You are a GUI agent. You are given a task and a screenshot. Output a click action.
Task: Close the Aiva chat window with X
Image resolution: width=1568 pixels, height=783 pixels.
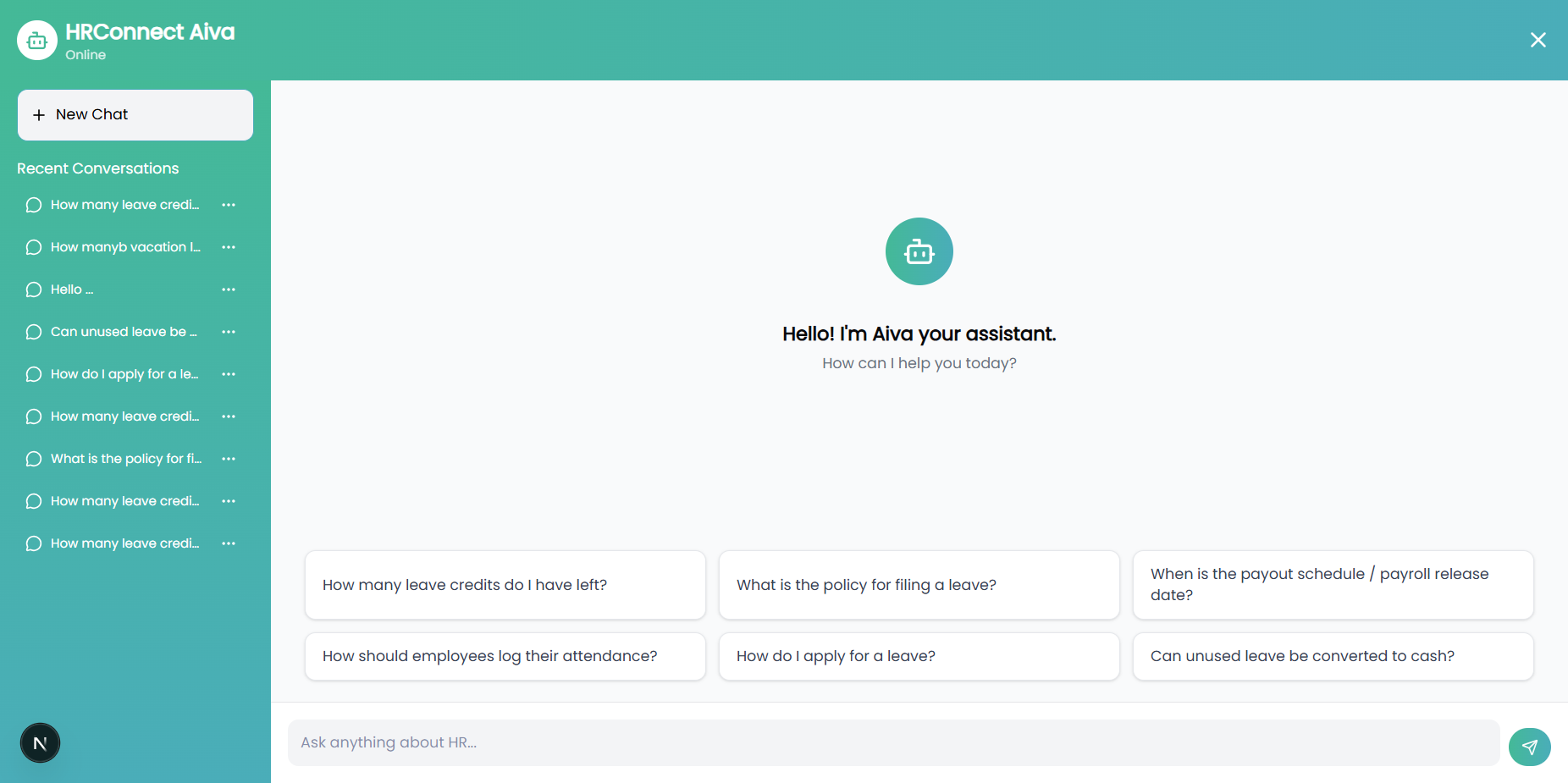(x=1538, y=40)
